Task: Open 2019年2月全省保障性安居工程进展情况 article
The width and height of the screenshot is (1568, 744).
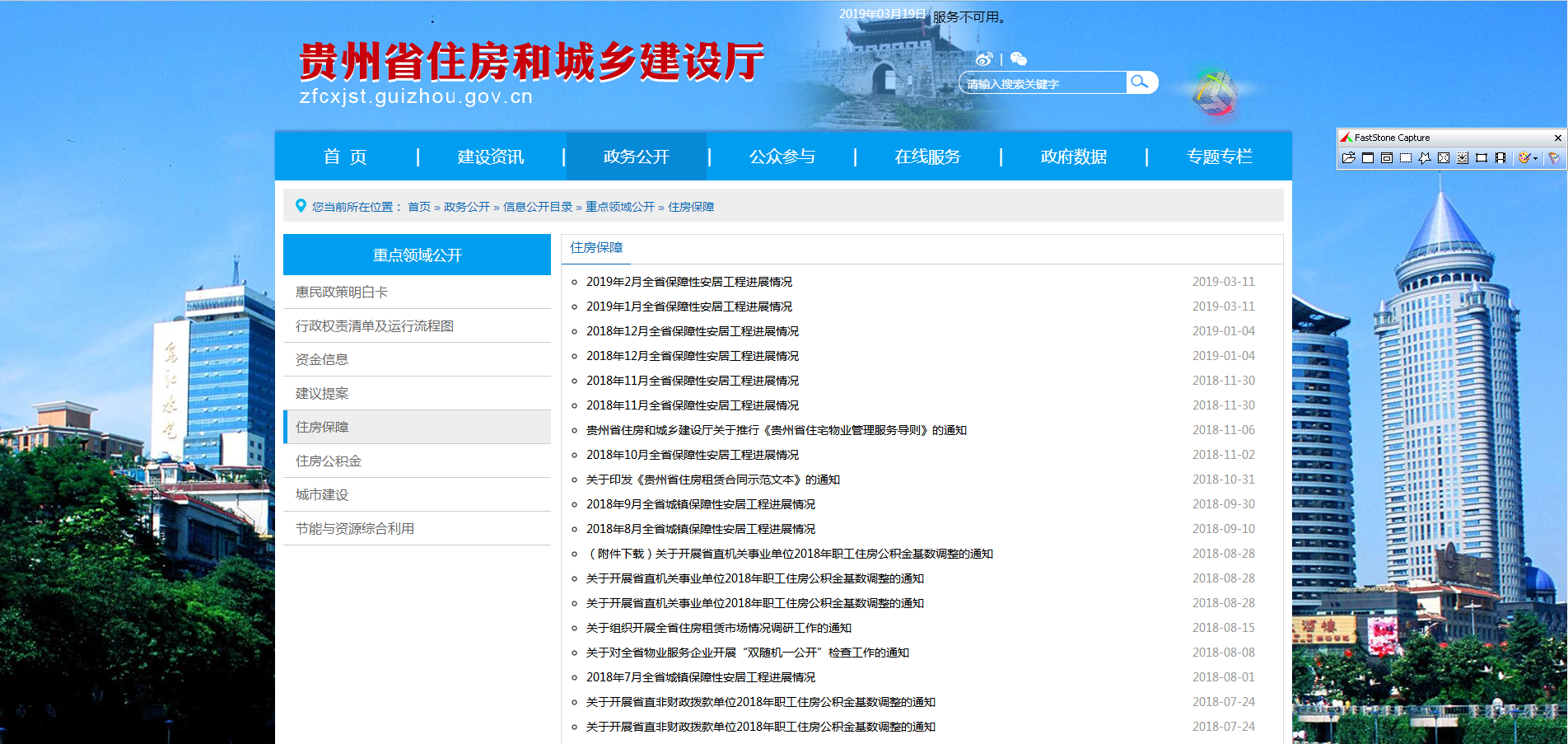Action: tap(688, 282)
